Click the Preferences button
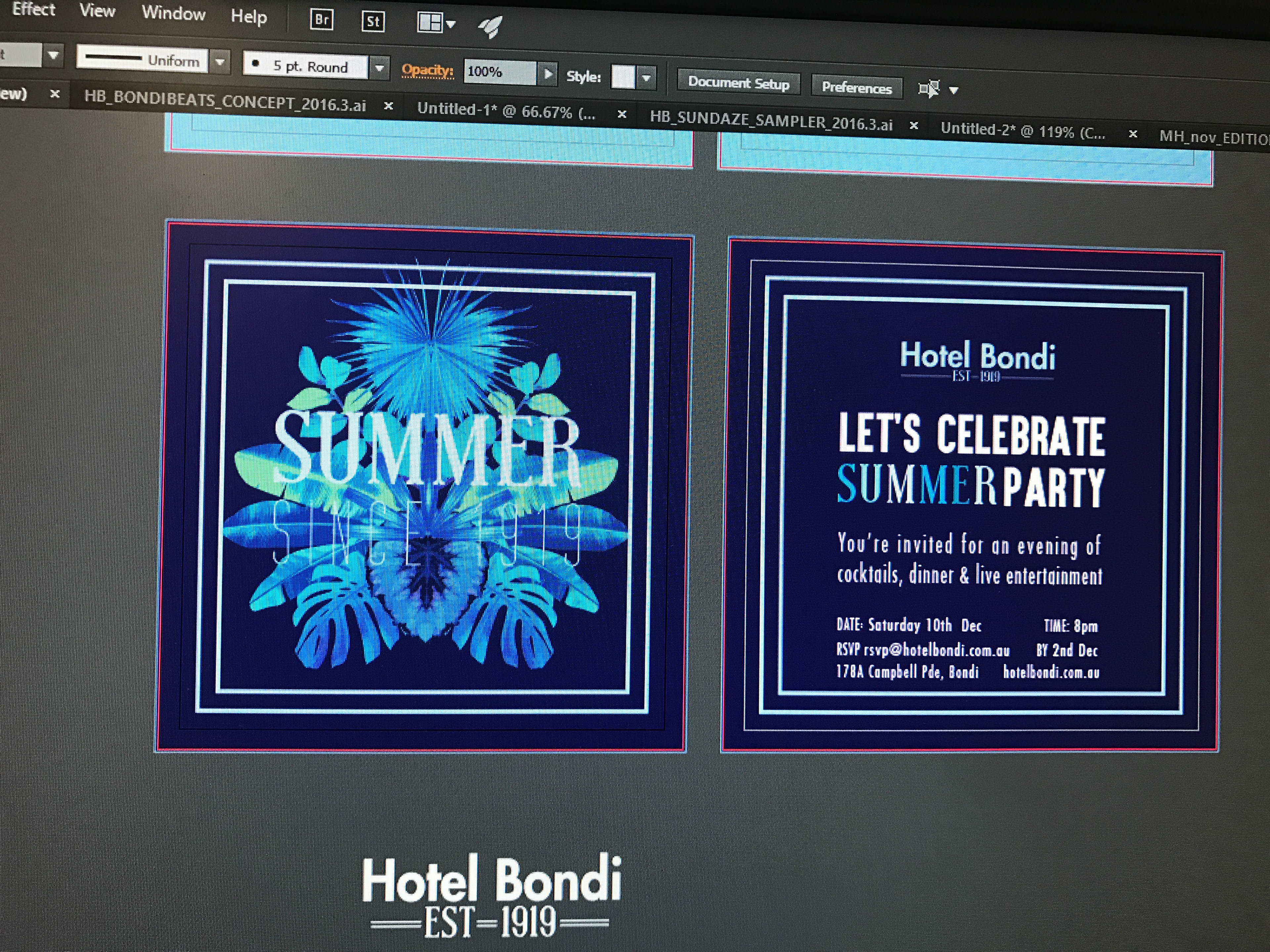 pyautogui.click(x=856, y=87)
